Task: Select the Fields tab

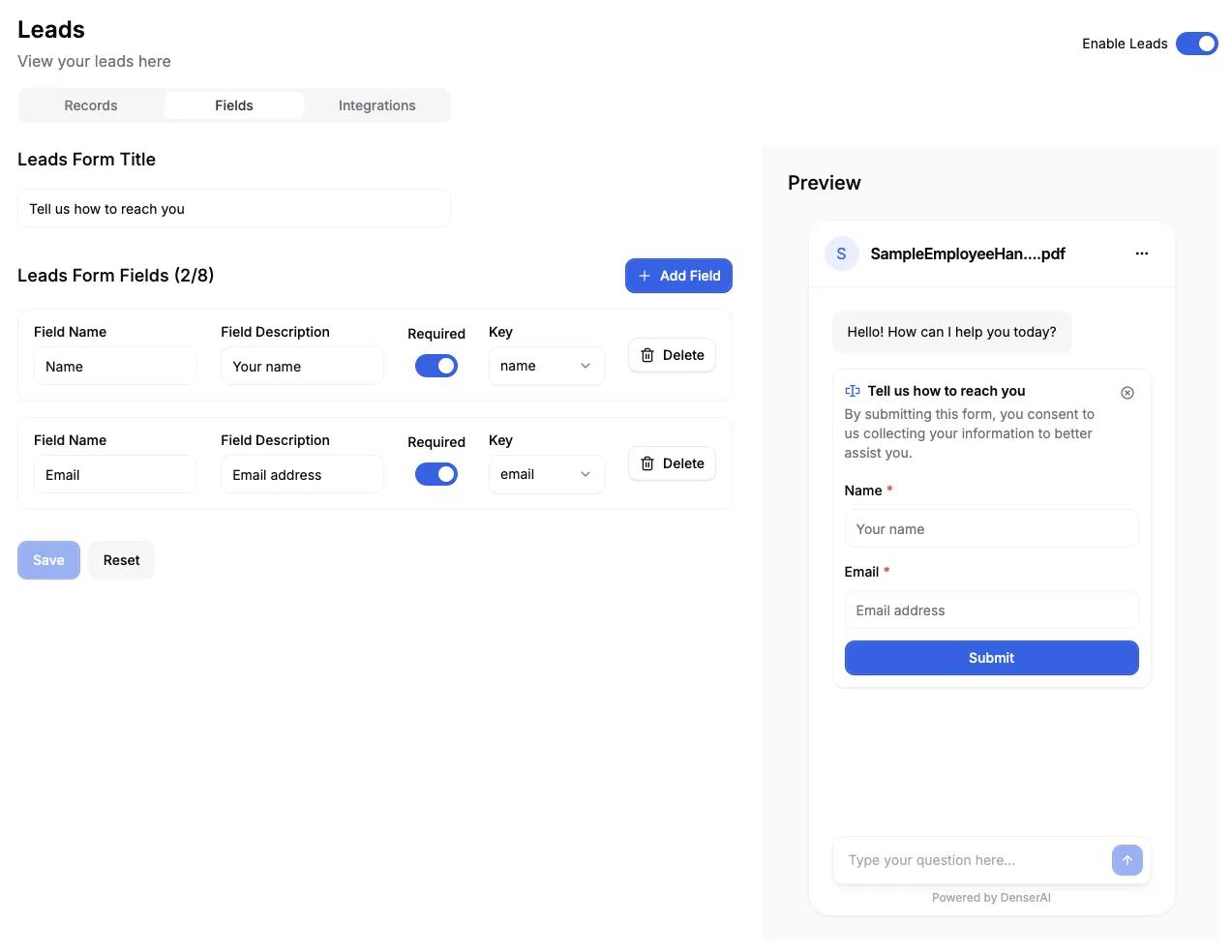Action: click(234, 105)
